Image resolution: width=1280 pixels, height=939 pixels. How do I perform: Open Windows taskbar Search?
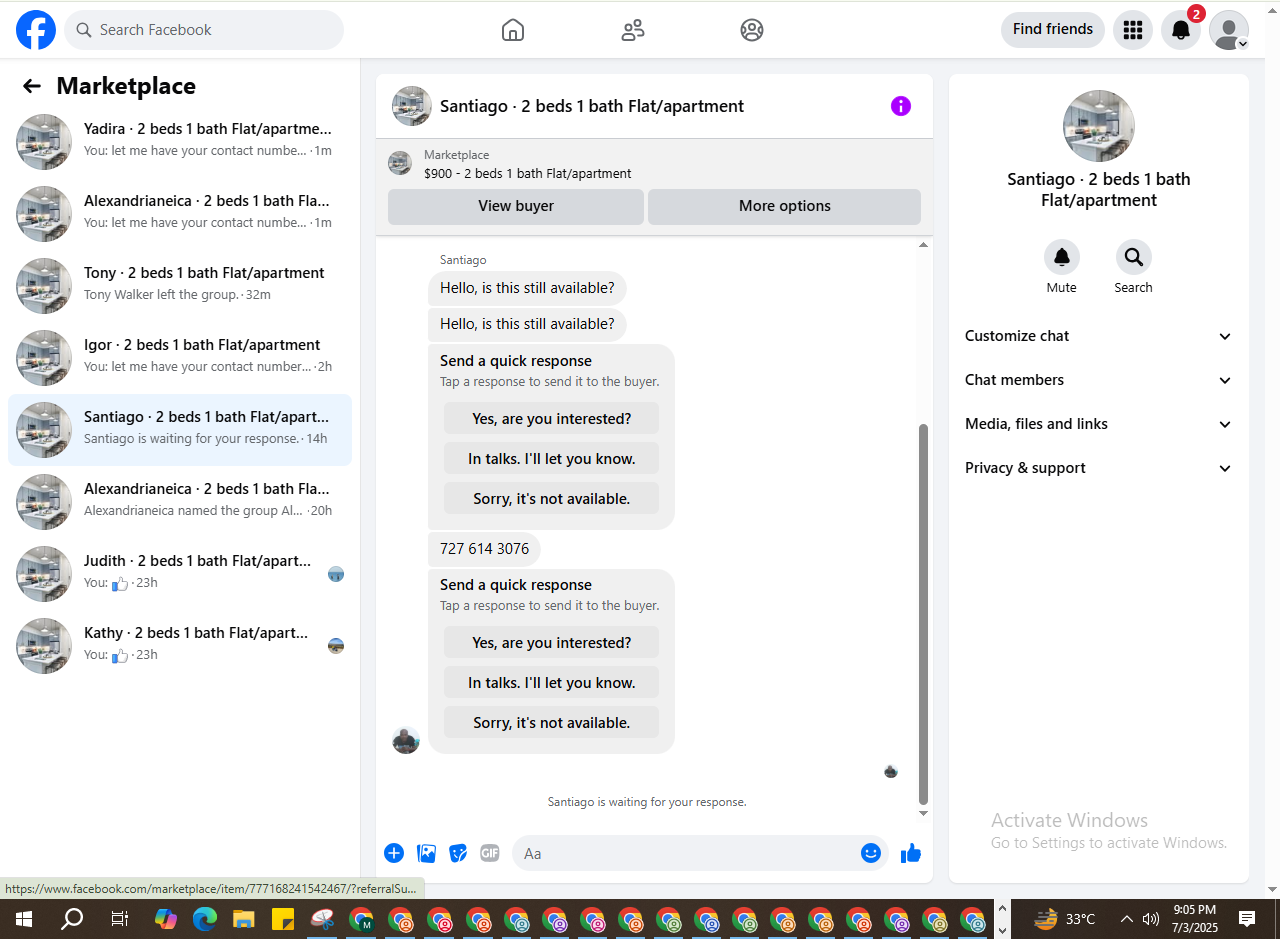coord(72,919)
